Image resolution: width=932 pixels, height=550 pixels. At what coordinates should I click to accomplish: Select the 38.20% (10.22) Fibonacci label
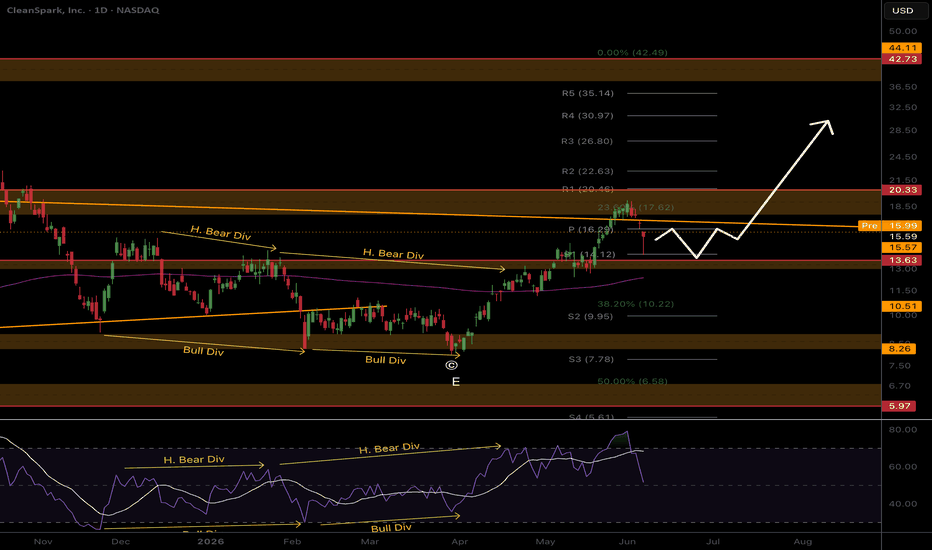pos(635,304)
